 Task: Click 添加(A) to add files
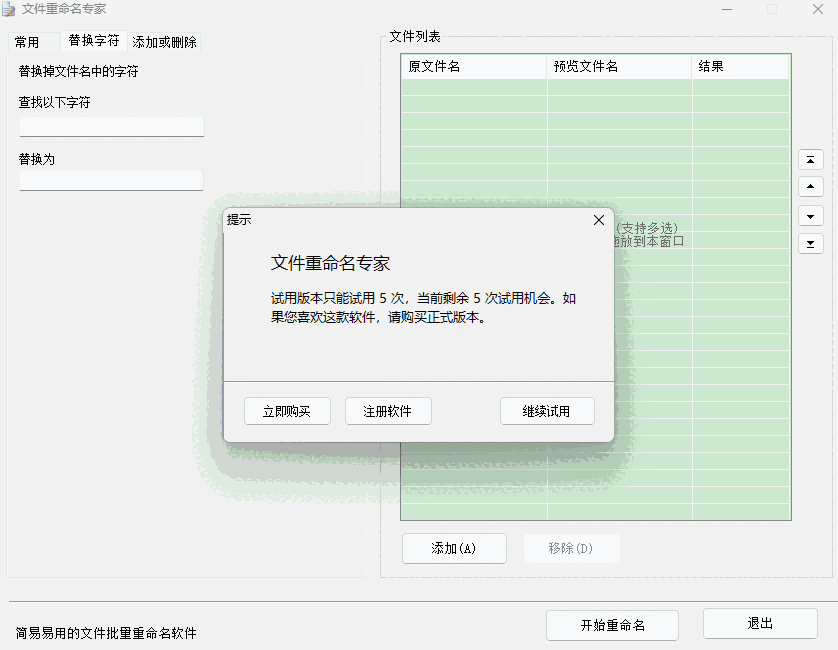454,548
